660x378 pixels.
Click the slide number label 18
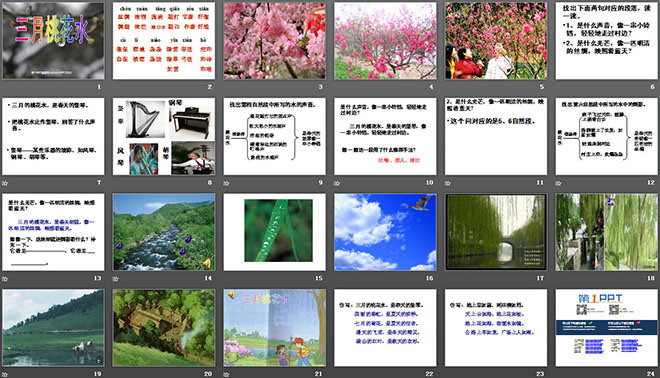(x=651, y=278)
